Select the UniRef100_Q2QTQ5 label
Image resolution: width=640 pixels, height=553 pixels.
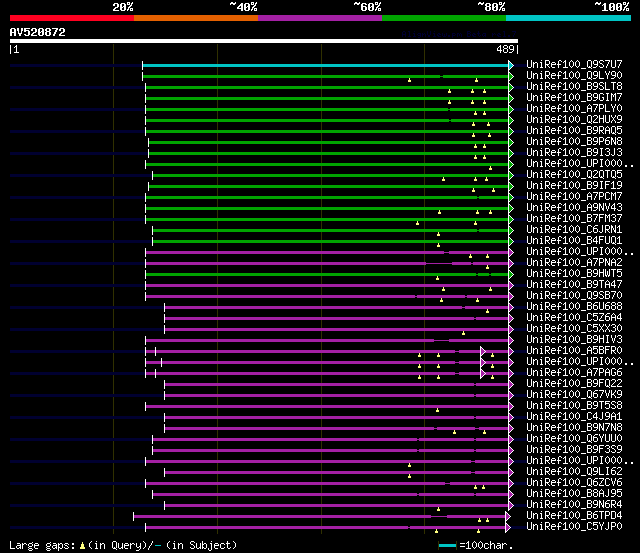click(x=574, y=174)
